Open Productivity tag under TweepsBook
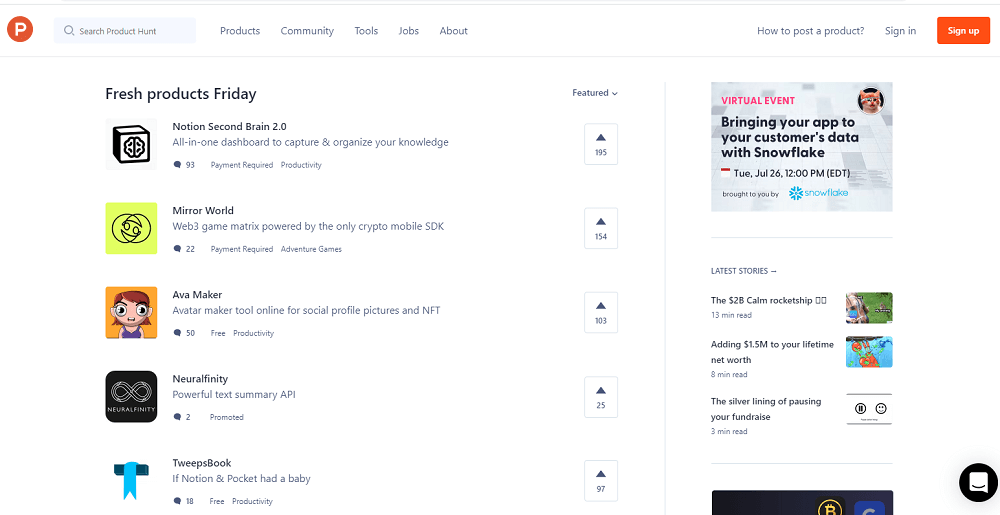The width and height of the screenshot is (1000, 515). coord(253,502)
